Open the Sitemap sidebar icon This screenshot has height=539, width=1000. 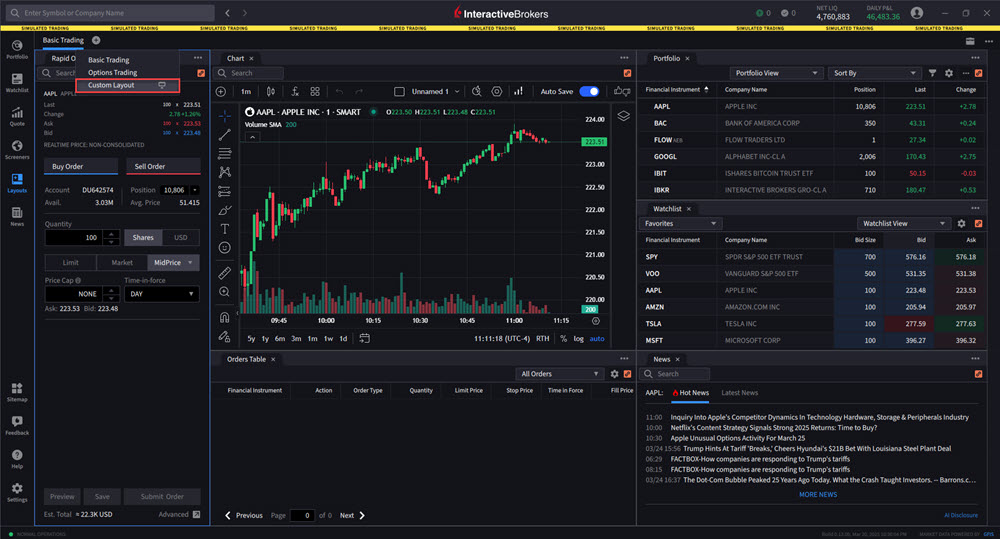tap(17, 392)
